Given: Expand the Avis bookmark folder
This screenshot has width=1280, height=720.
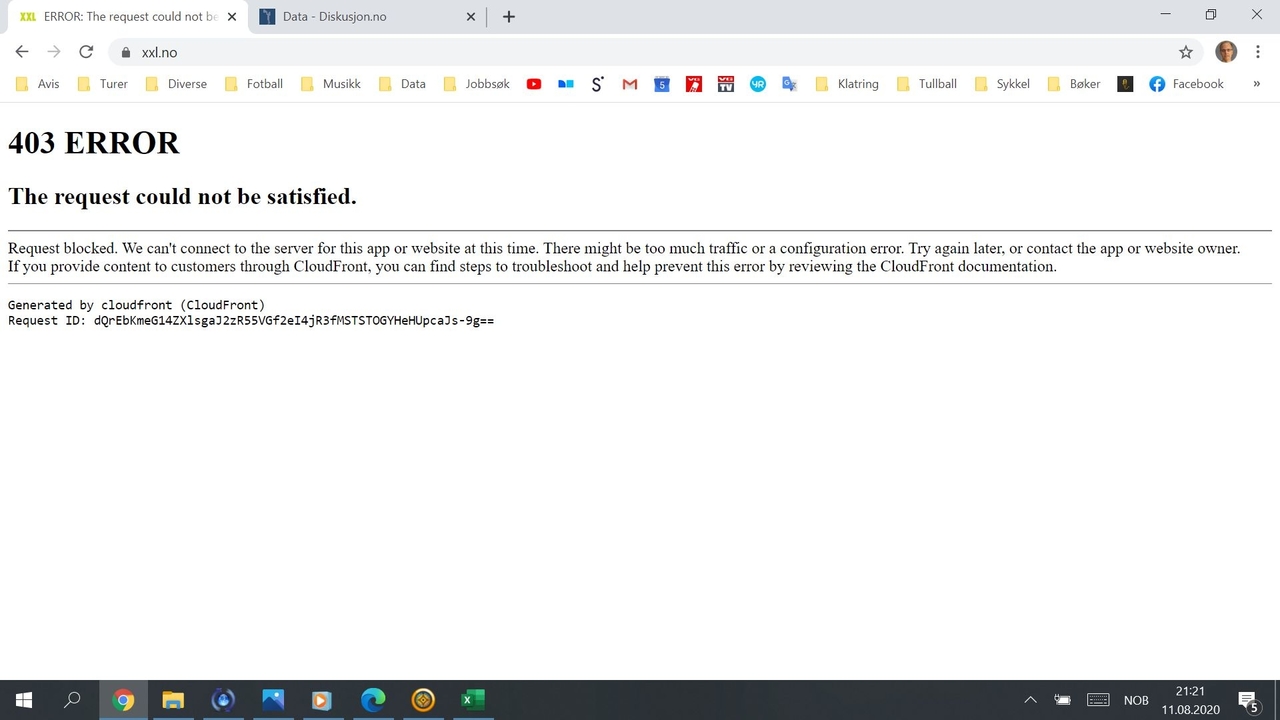Looking at the screenshot, I should point(38,84).
